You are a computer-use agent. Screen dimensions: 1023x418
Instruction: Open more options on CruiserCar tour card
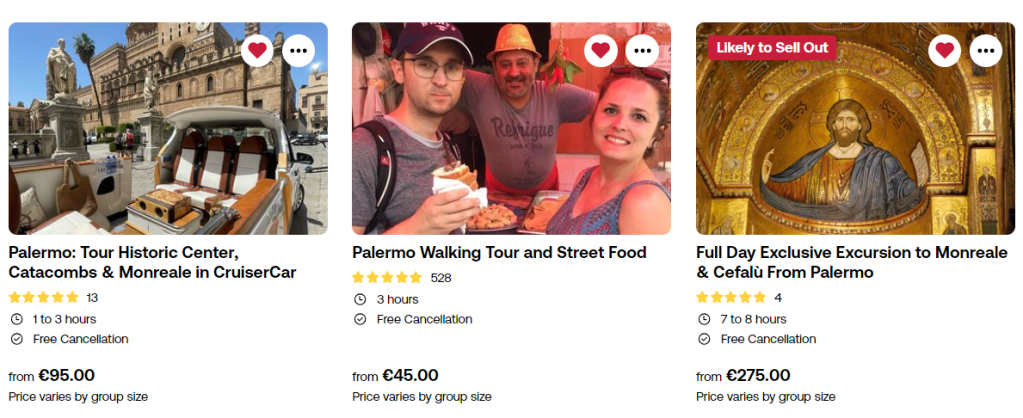[298, 49]
